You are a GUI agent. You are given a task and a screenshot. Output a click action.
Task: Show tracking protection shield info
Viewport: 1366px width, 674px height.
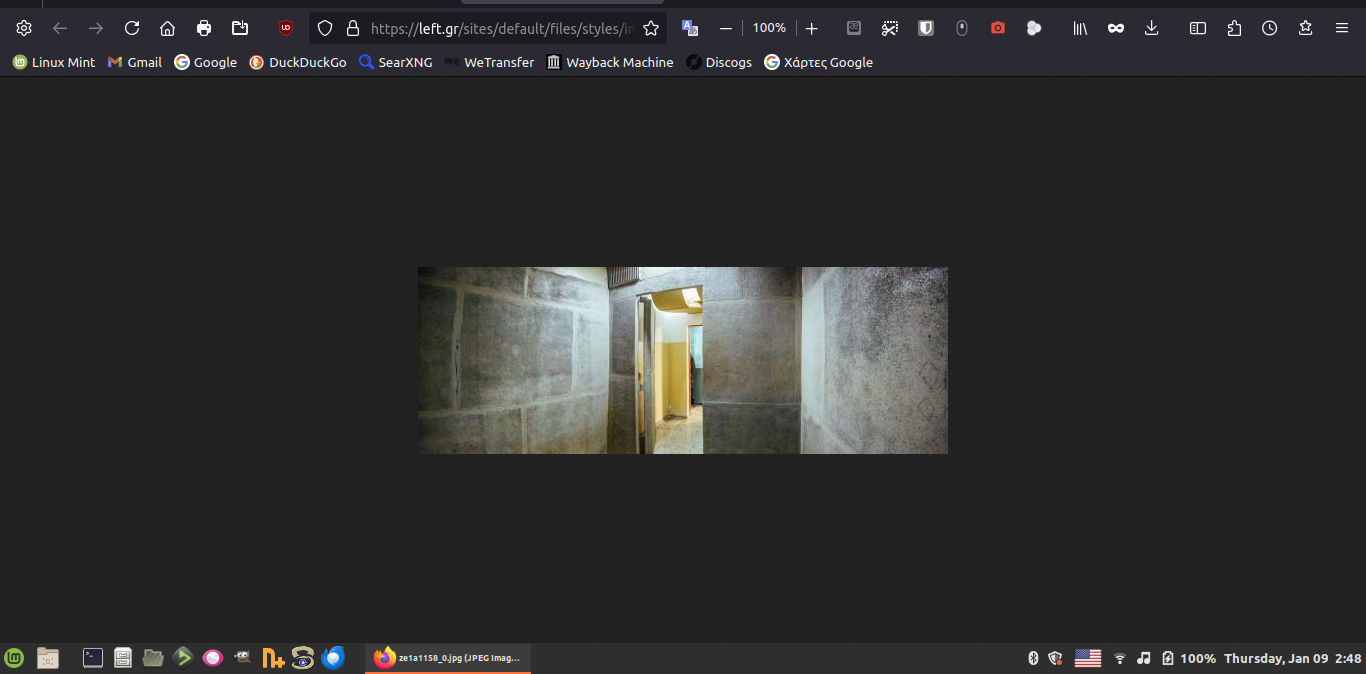click(325, 28)
